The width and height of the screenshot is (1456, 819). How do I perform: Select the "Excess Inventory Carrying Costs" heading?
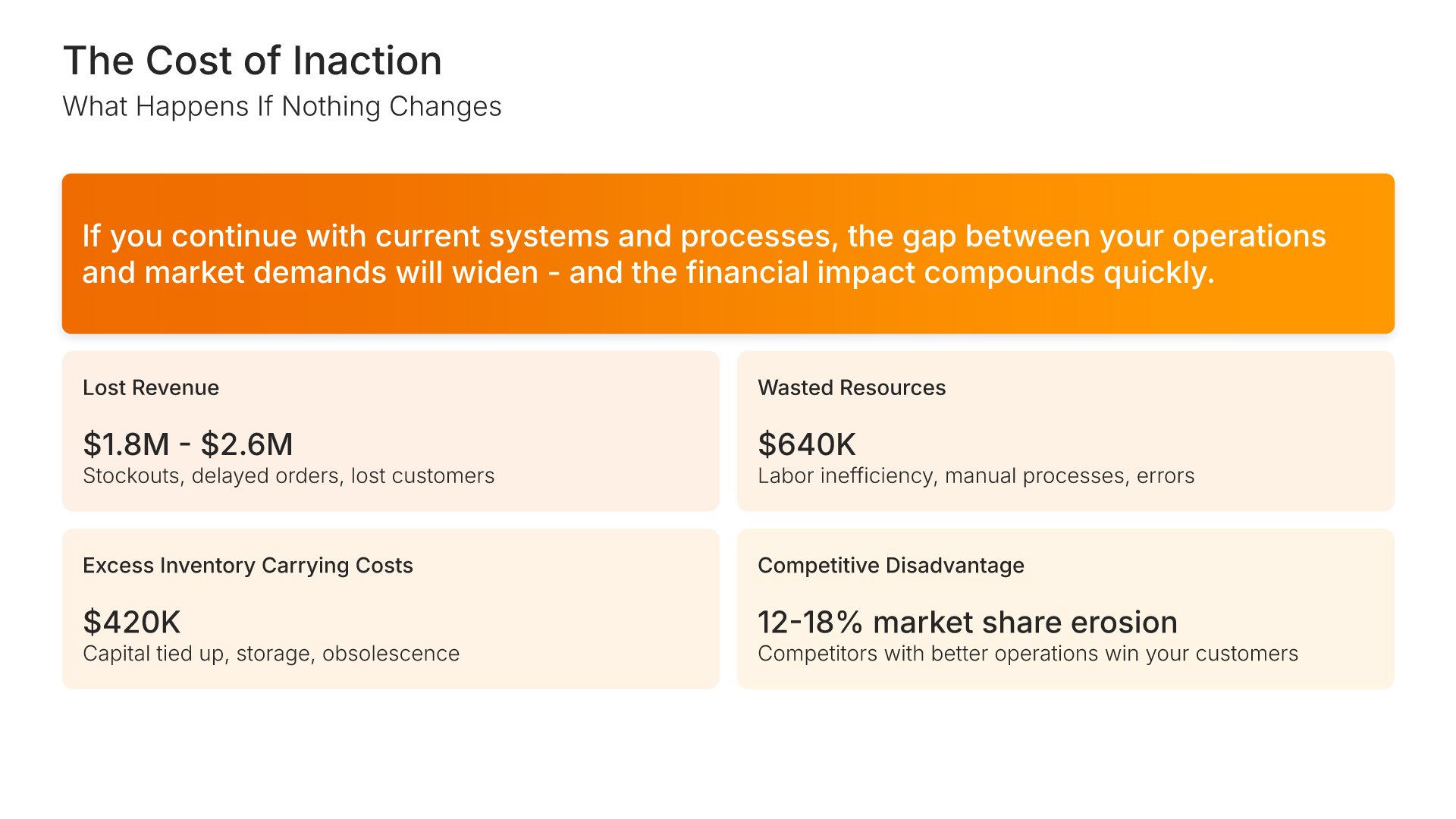pos(247,566)
